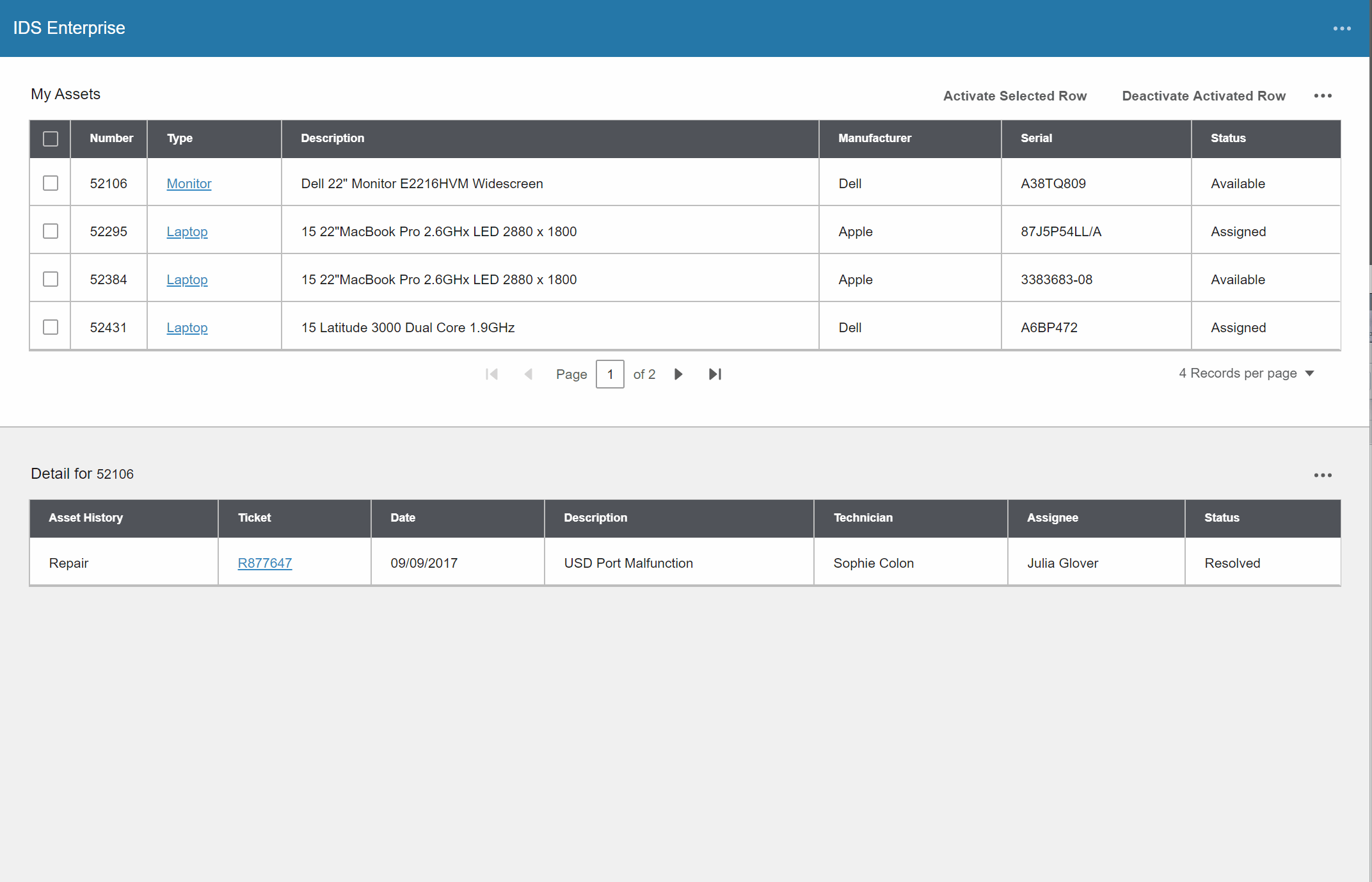Open the header overflow menu
1372x882 pixels.
click(x=1342, y=28)
